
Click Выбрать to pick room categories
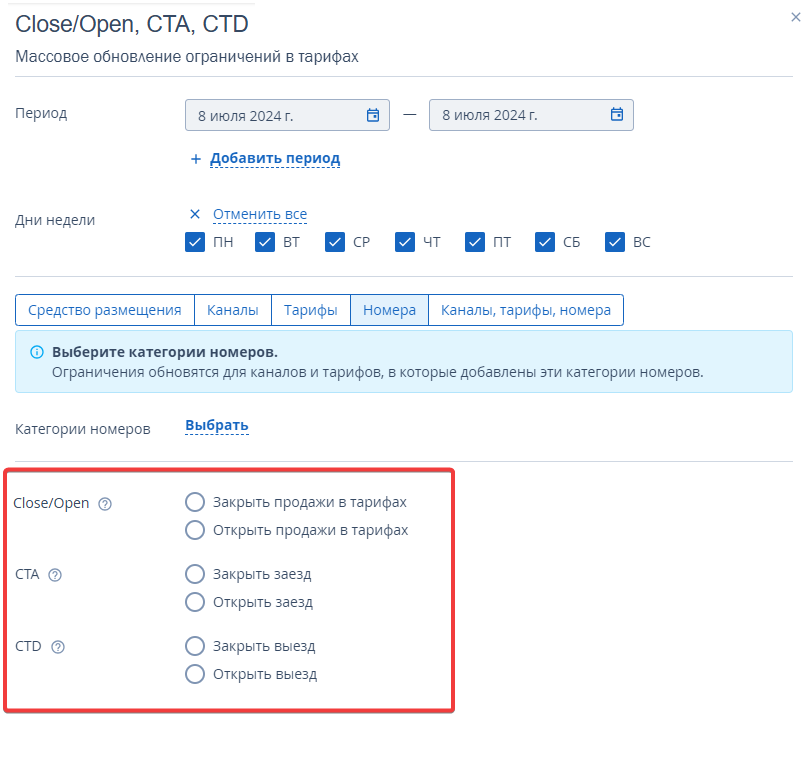click(x=217, y=426)
